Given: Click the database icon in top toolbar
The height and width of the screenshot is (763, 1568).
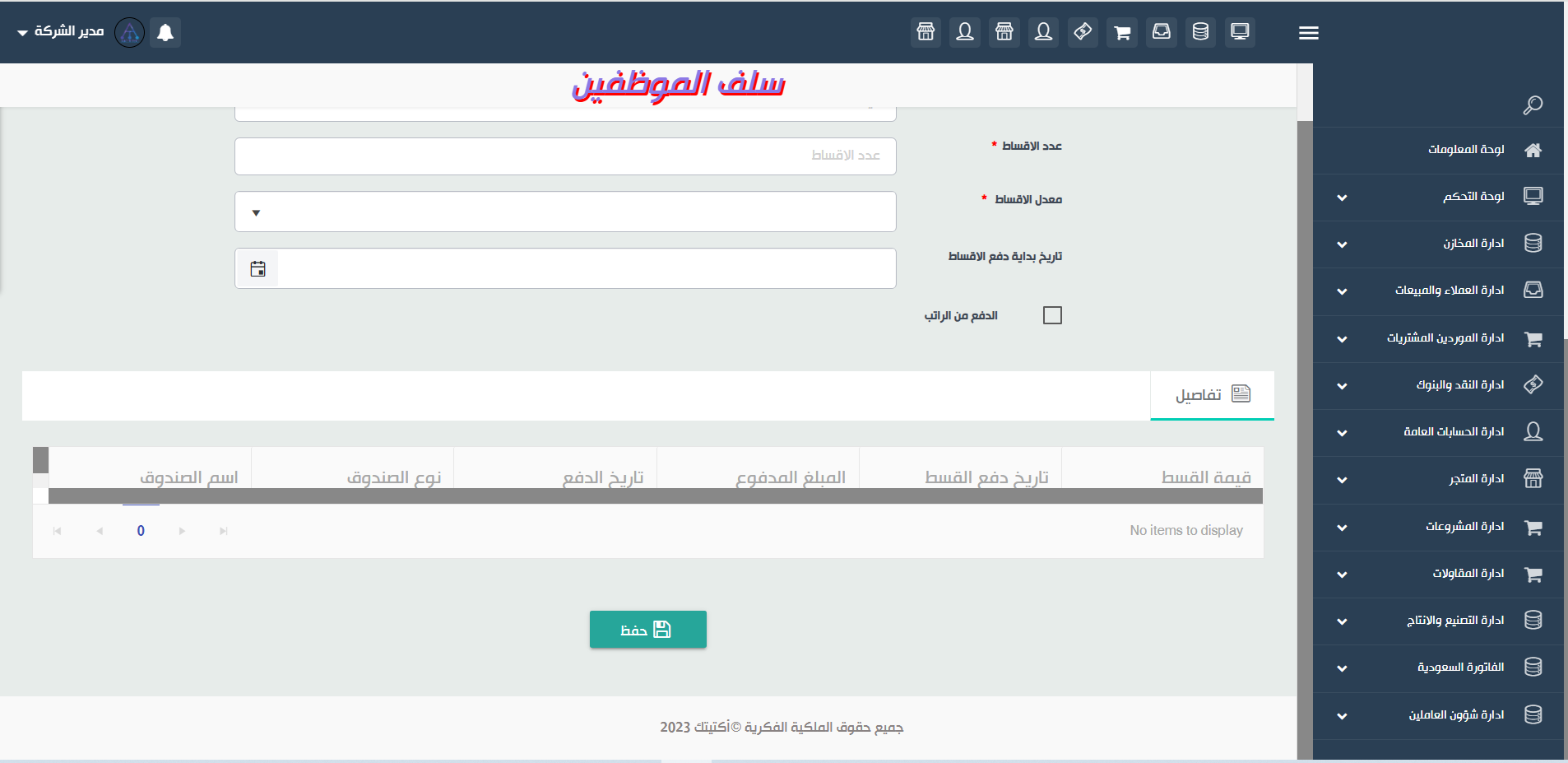Looking at the screenshot, I should coord(1200,32).
